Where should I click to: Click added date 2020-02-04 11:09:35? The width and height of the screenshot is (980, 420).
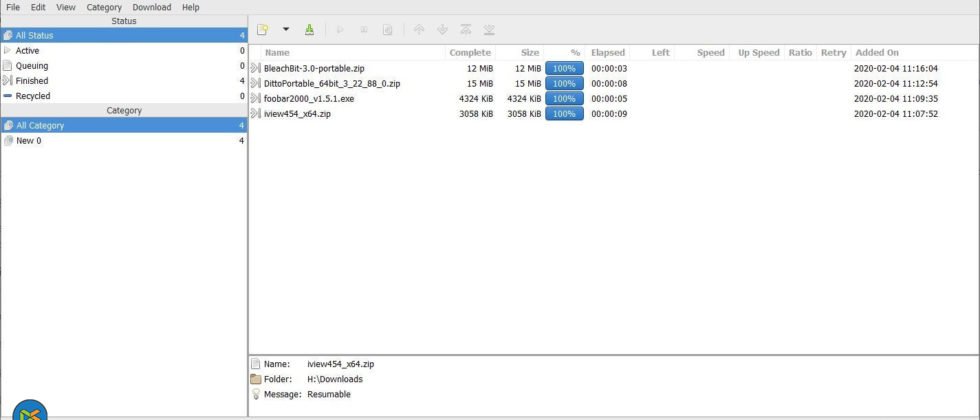[896, 99]
